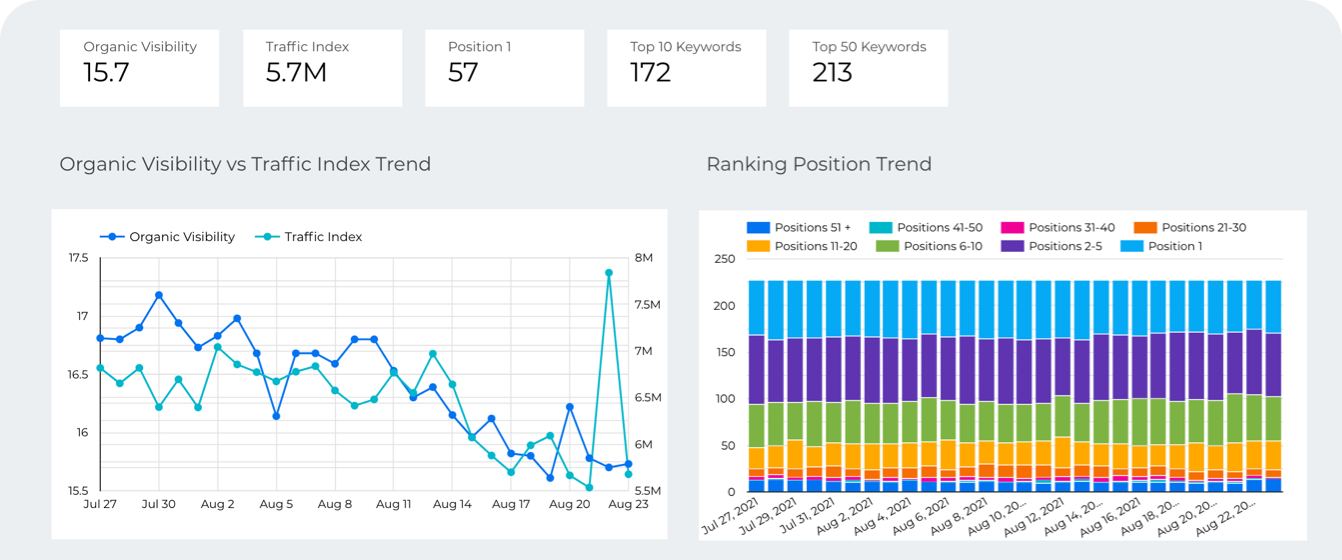
Task: Open the Top 10 Keywords scorecard
Action: 686,67
